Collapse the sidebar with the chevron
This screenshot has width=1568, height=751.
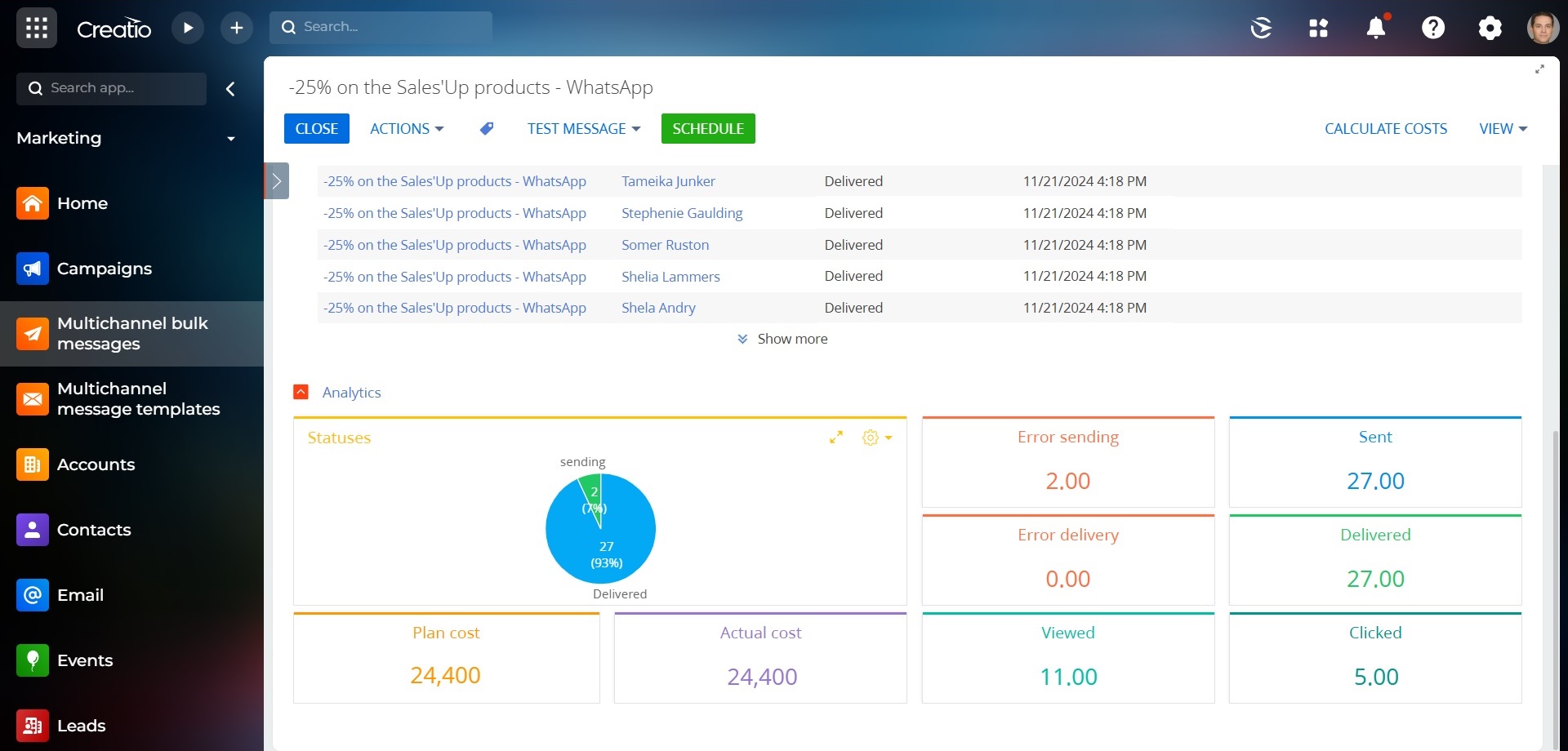230,88
